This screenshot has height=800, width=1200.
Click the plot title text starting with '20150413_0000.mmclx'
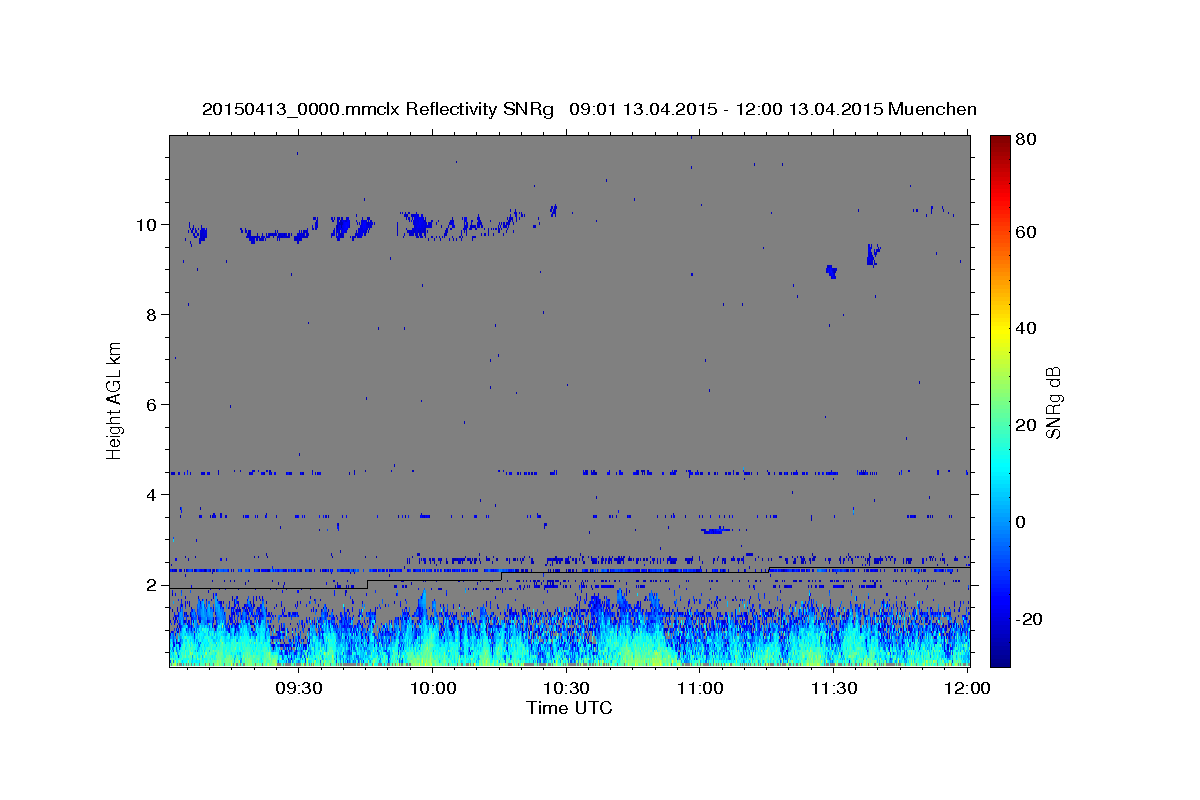589,109
